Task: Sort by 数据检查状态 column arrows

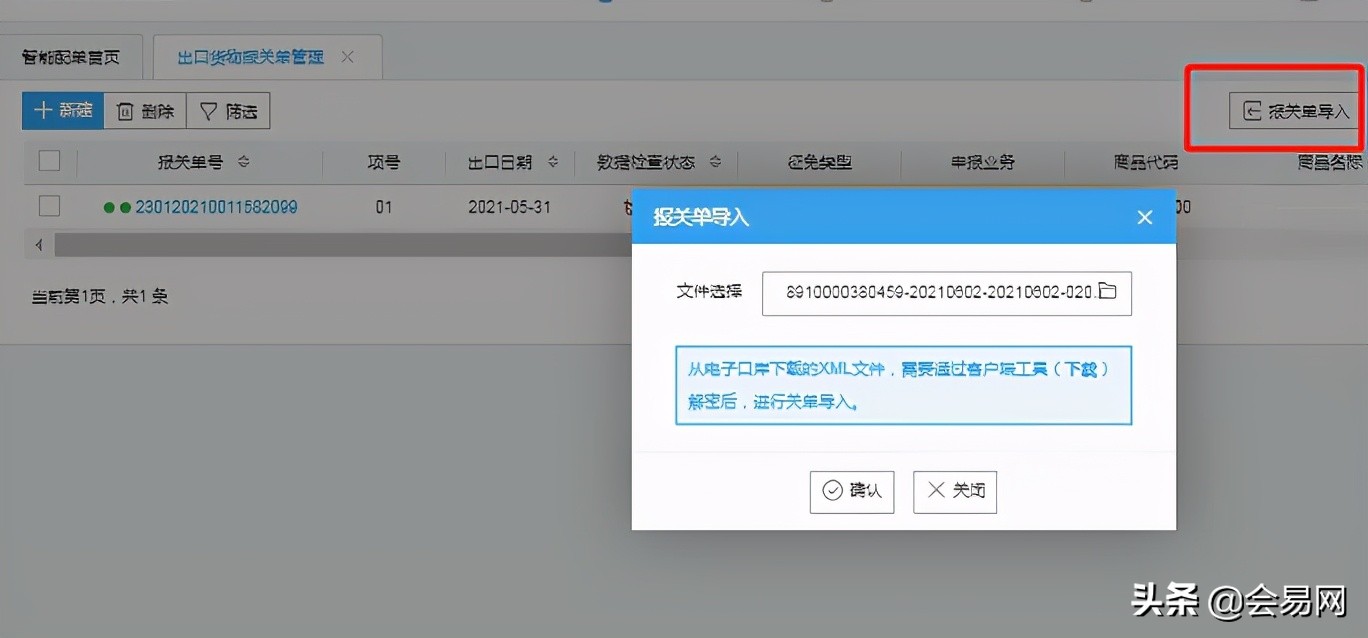Action: pos(716,162)
